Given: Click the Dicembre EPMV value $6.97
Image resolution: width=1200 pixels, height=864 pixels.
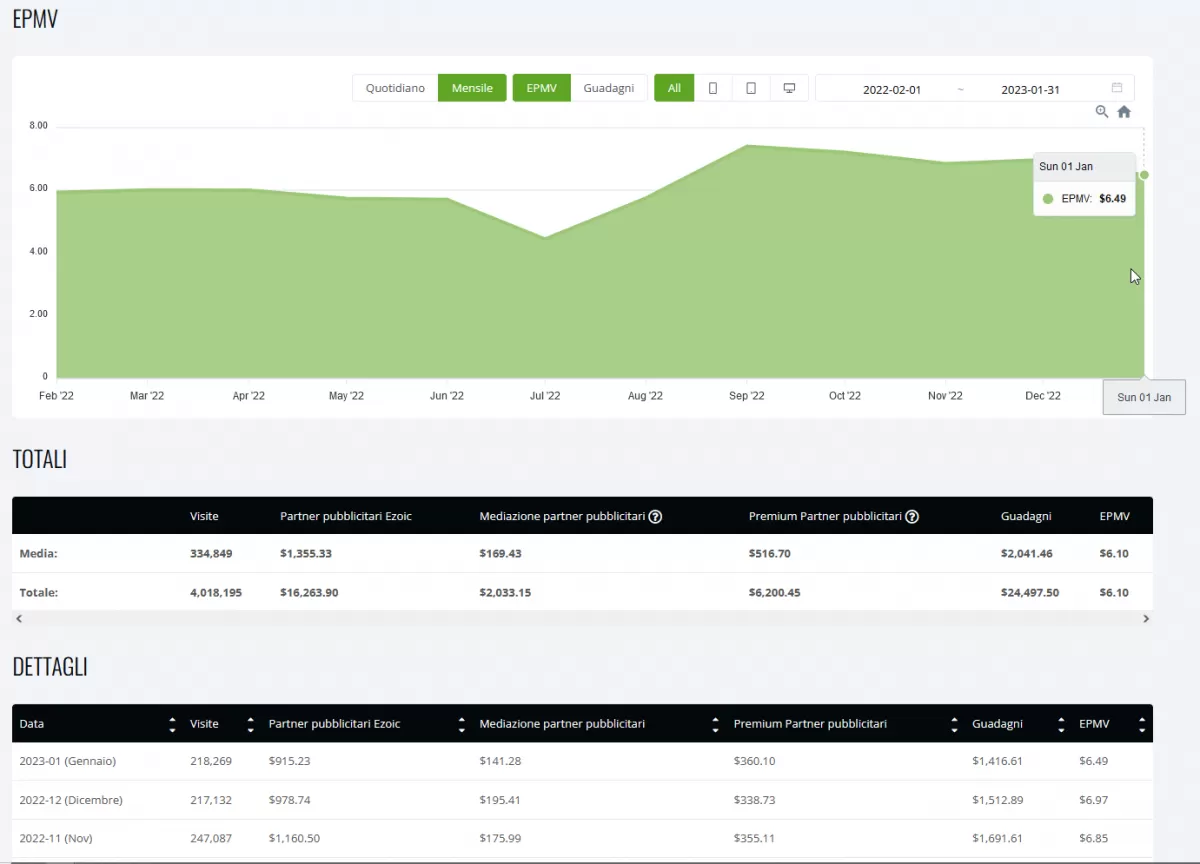Looking at the screenshot, I should [x=1094, y=800].
